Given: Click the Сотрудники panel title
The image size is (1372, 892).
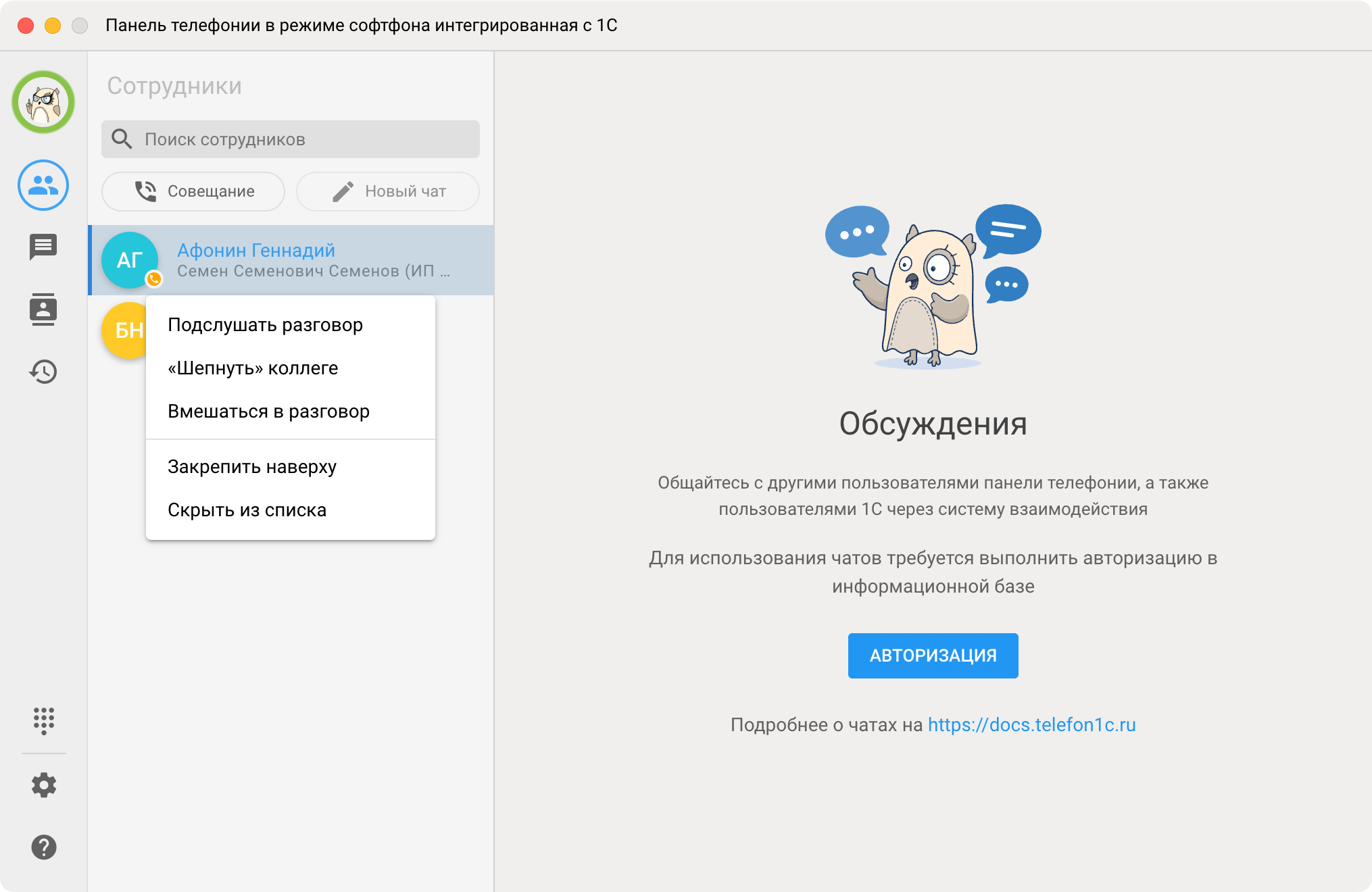Looking at the screenshot, I should 174,86.
